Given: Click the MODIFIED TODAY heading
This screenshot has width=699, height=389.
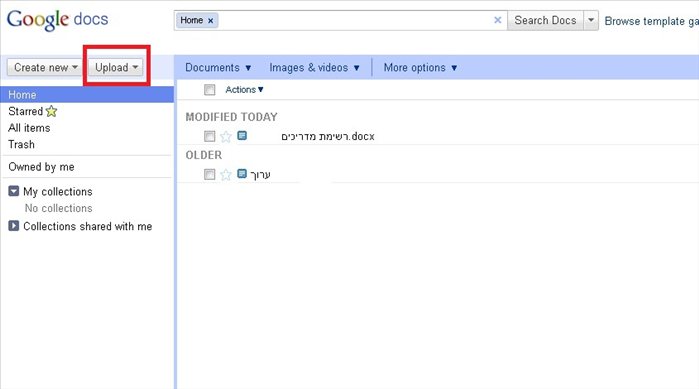Looking at the screenshot, I should 231,117.
